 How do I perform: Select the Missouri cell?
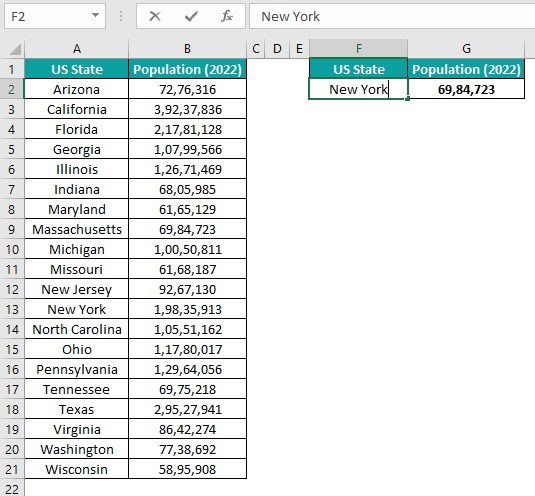click(x=77, y=269)
